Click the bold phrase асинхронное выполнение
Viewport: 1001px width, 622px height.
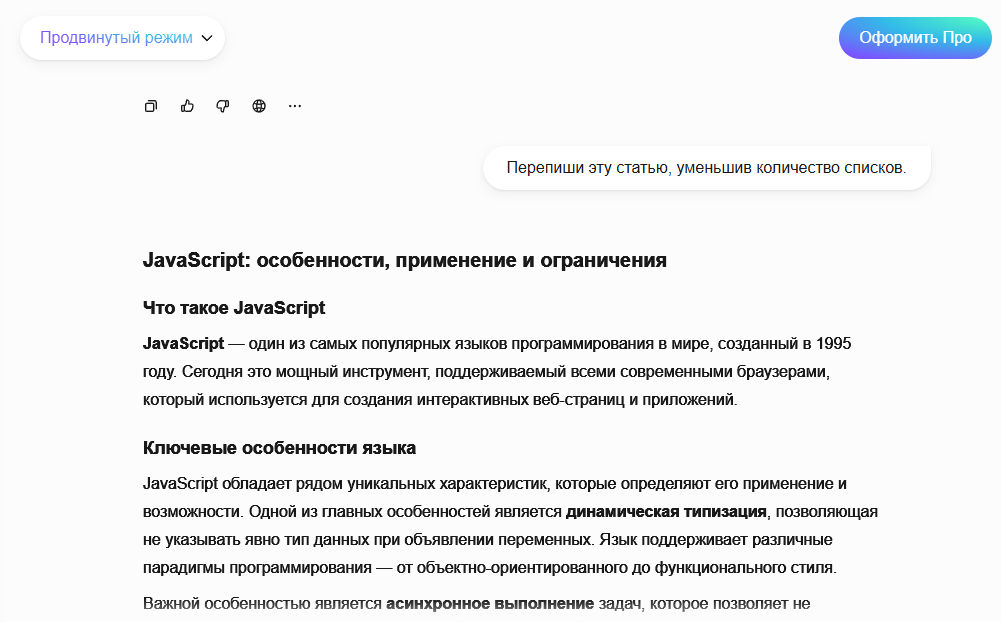click(x=489, y=604)
